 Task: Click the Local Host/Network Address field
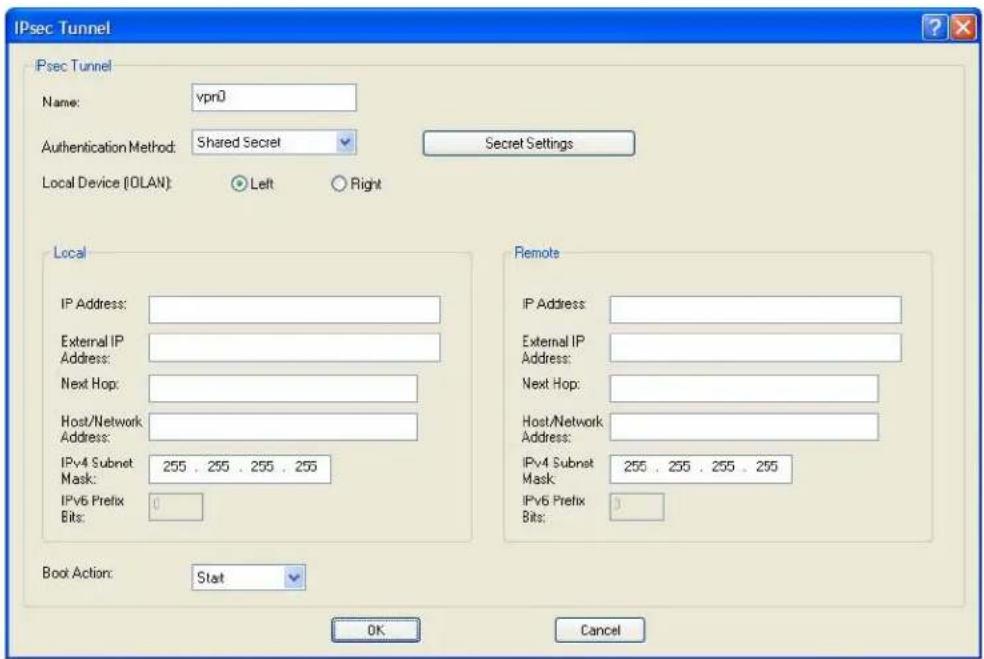[283, 427]
